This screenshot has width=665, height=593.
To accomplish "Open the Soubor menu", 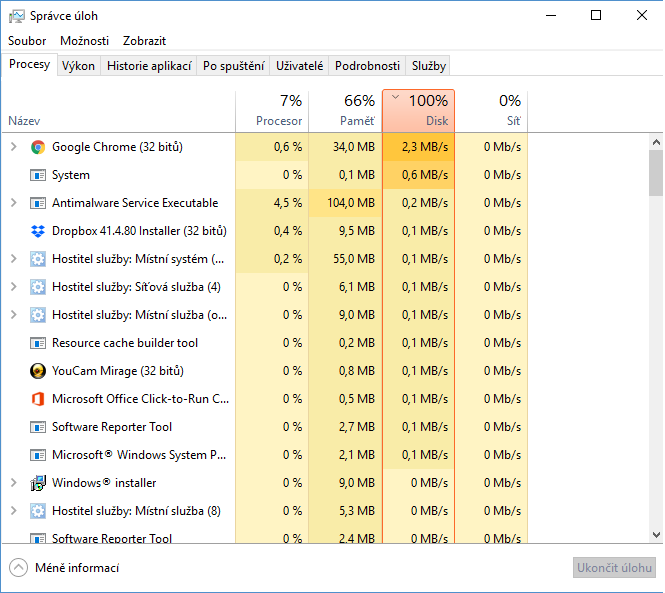I will 27,41.
